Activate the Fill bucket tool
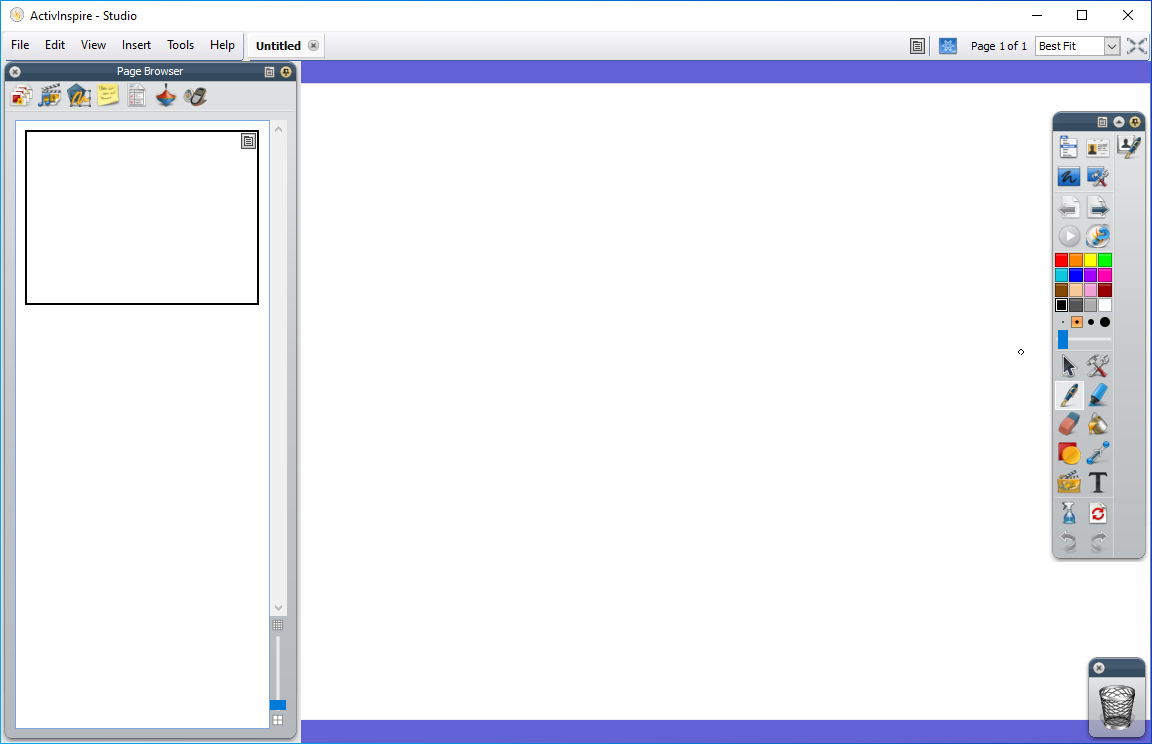 pyautogui.click(x=1098, y=424)
